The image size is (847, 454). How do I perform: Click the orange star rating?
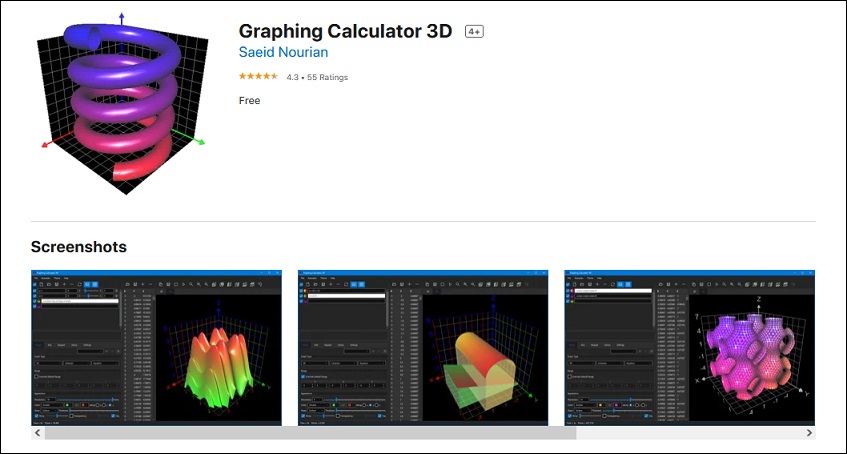coord(258,77)
